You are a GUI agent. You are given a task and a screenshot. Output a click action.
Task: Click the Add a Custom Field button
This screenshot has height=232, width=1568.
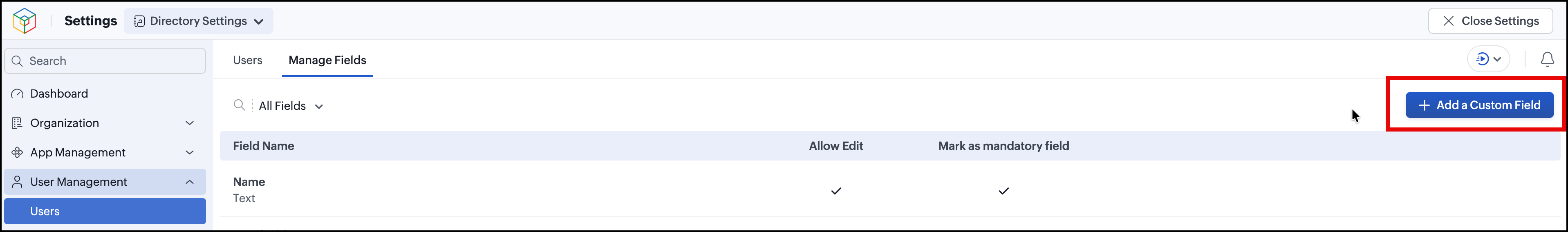[x=1479, y=105]
